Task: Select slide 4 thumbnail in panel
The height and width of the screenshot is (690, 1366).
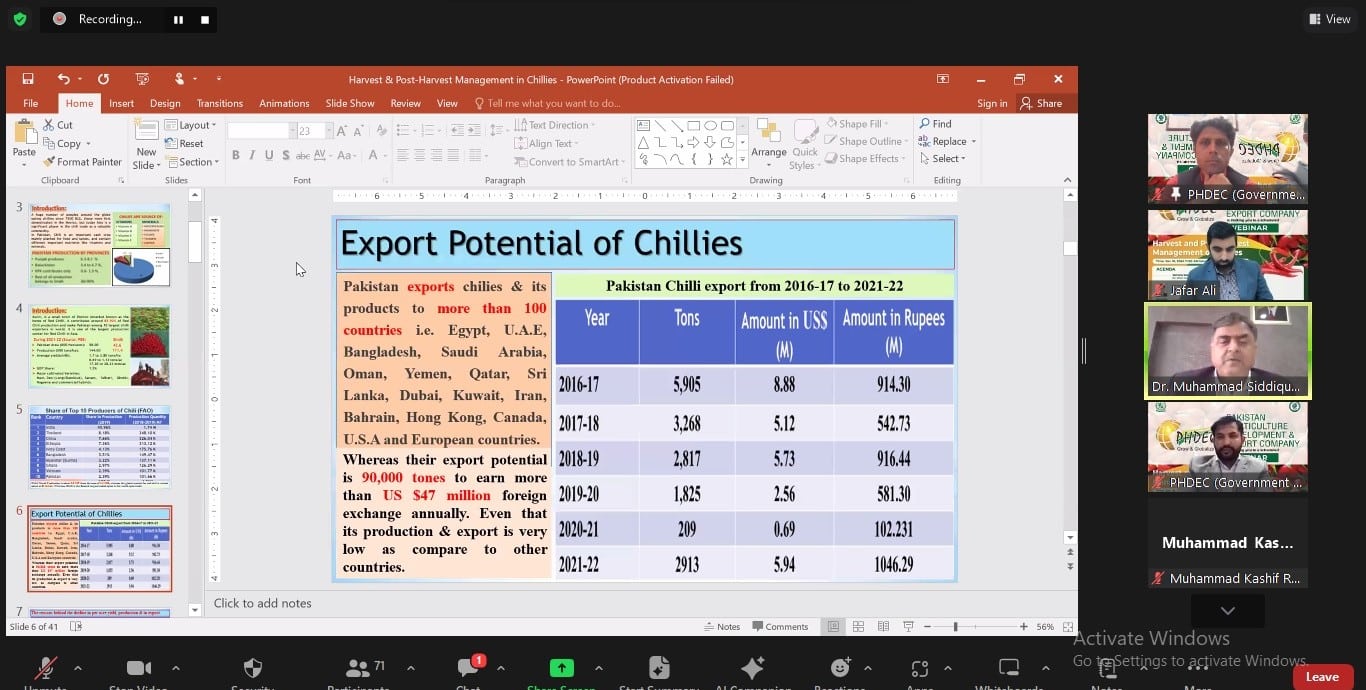Action: pos(99,347)
